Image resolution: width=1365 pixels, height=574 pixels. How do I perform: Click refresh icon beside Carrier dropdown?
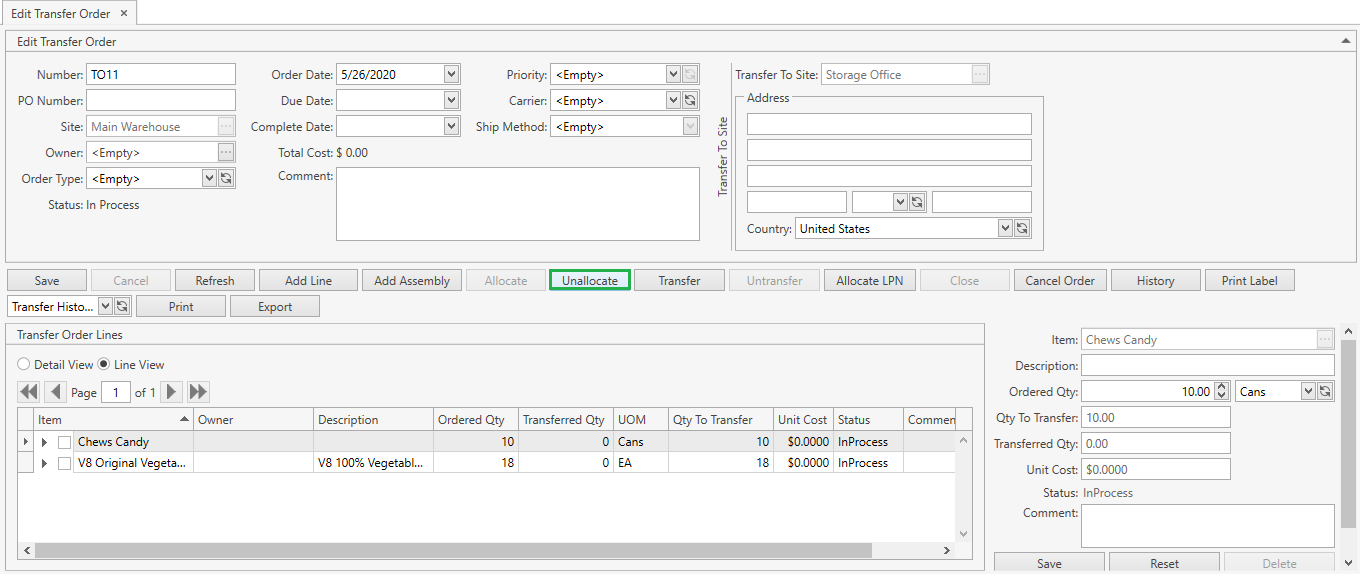(x=689, y=101)
